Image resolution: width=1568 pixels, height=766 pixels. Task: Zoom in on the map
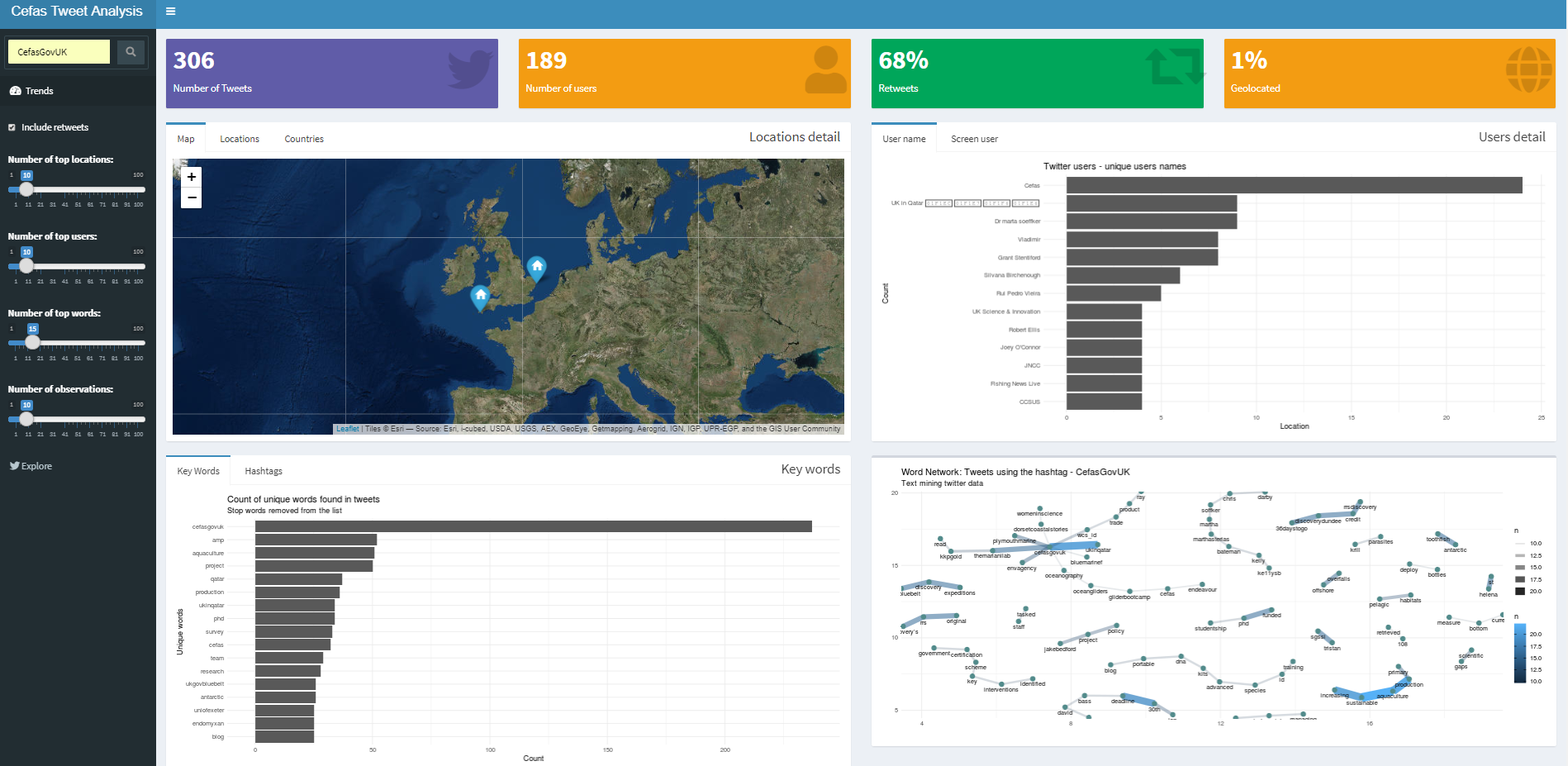(x=192, y=177)
